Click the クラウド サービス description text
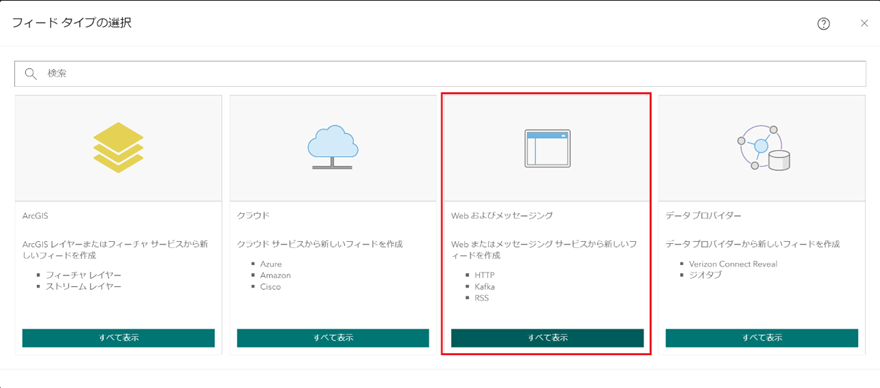Screen dimensions: 880x388 (320, 244)
